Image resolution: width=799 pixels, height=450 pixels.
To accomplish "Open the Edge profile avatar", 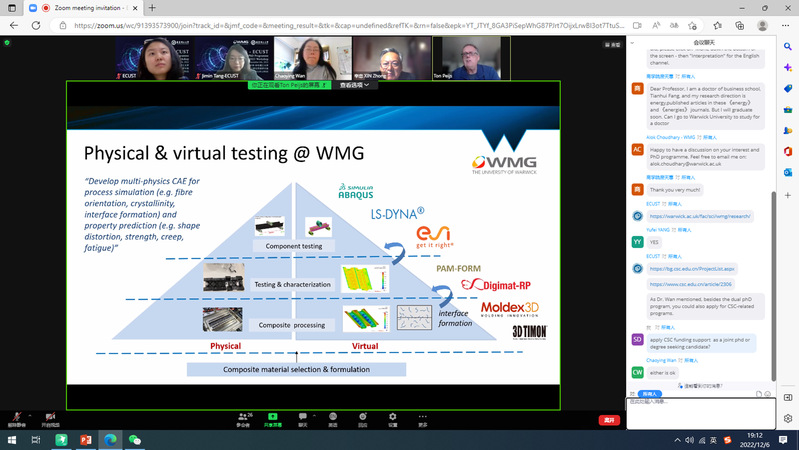I will (x=762, y=25).
